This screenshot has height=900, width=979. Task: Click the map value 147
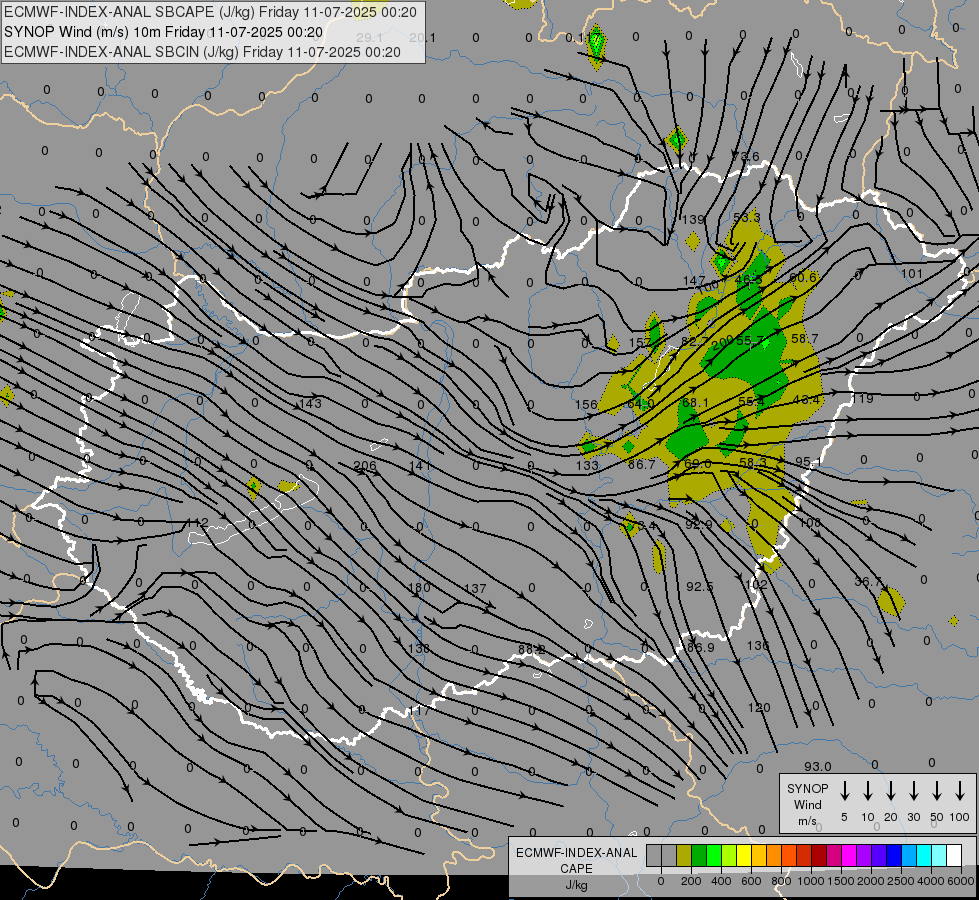coord(694,280)
